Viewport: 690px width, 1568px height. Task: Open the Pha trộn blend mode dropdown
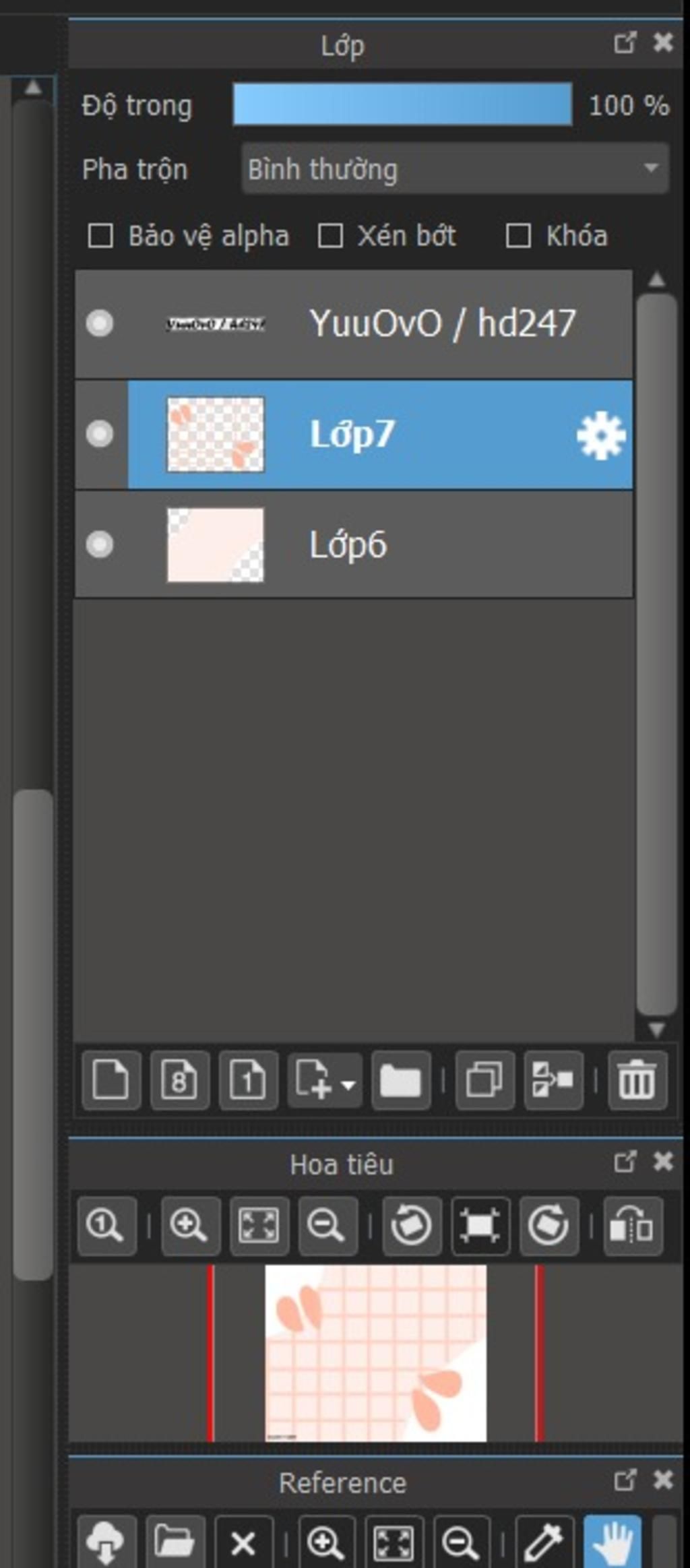pyautogui.click(x=455, y=168)
